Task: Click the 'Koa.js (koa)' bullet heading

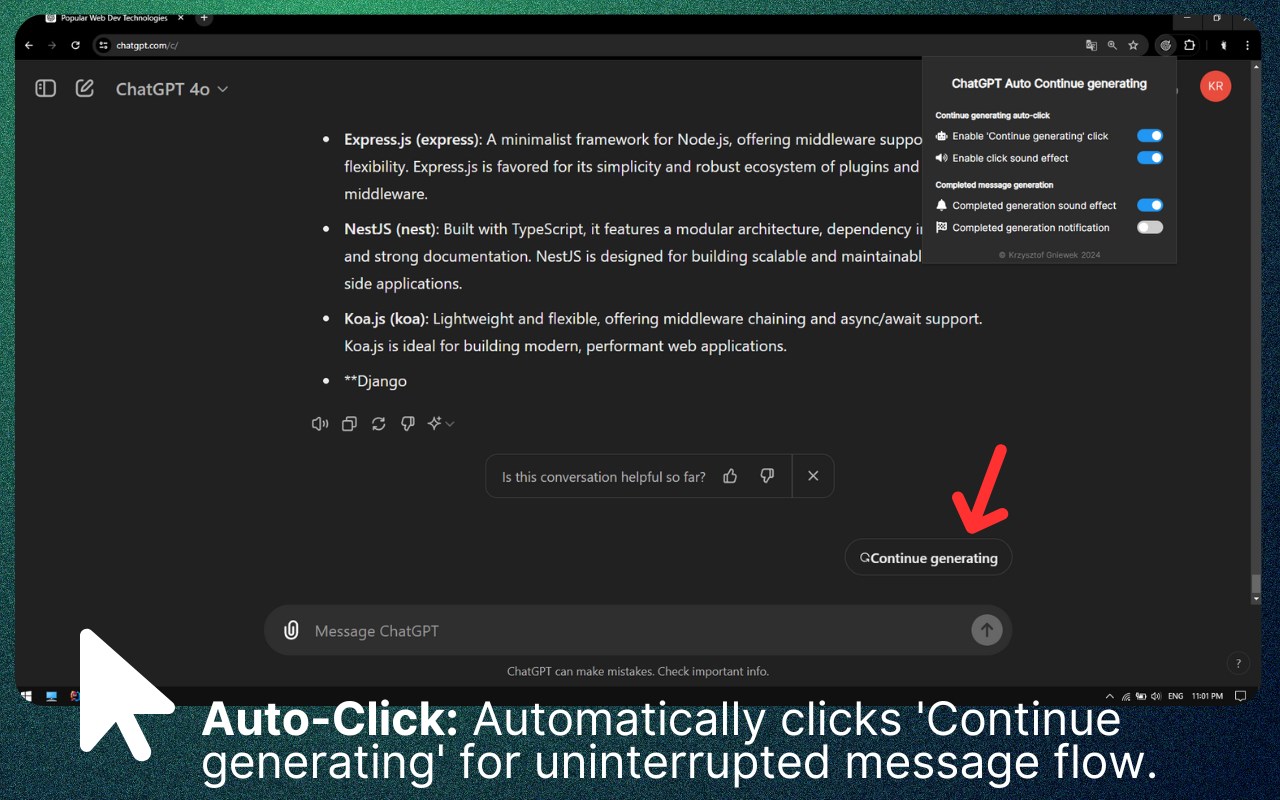Action: point(386,319)
